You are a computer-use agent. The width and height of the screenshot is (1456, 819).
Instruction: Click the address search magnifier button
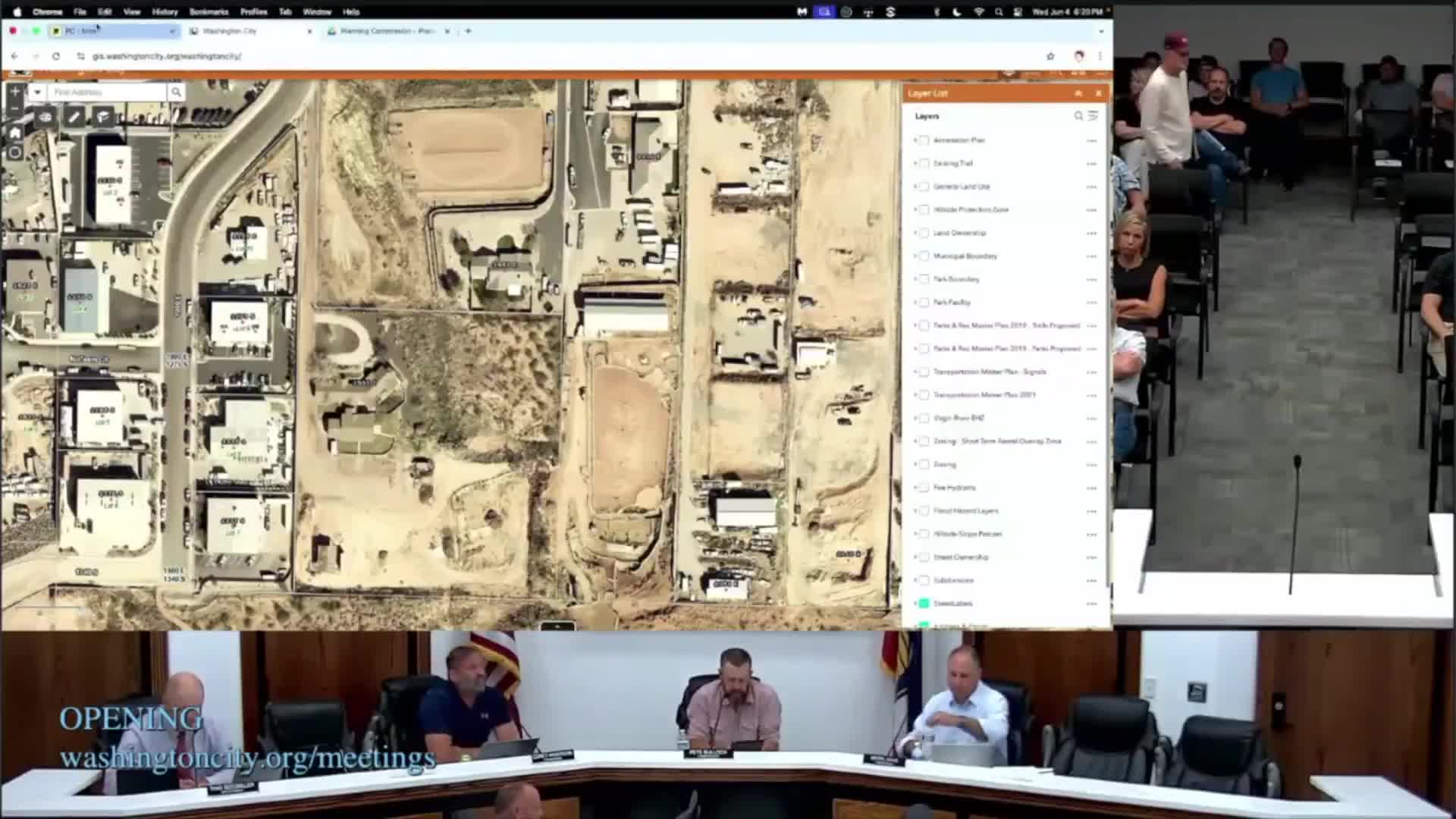[176, 92]
